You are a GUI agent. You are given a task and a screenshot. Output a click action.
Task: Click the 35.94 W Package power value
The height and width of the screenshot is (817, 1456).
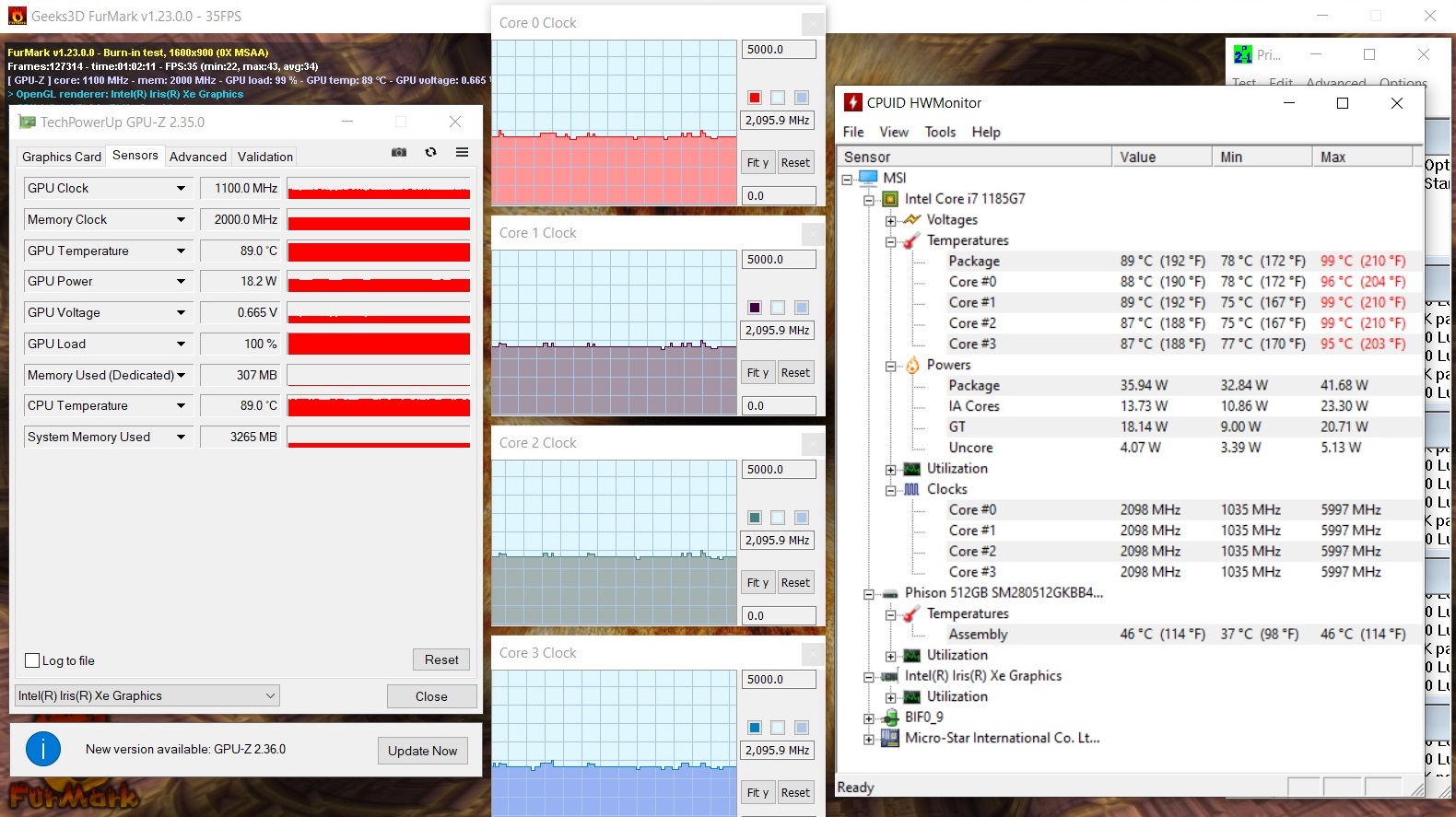click(1144, 386)
